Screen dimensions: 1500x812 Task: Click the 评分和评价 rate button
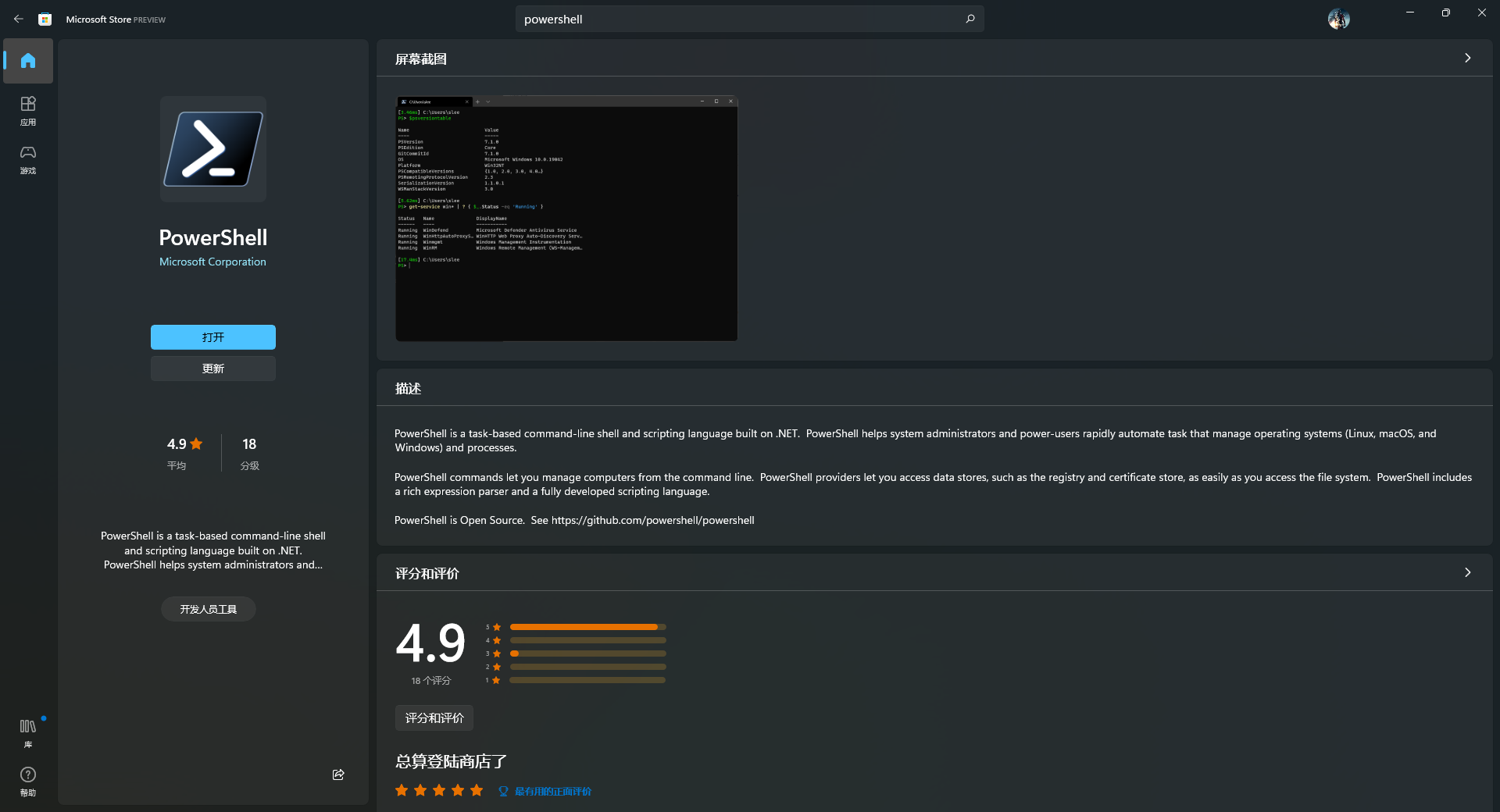(x=434, y=718)
